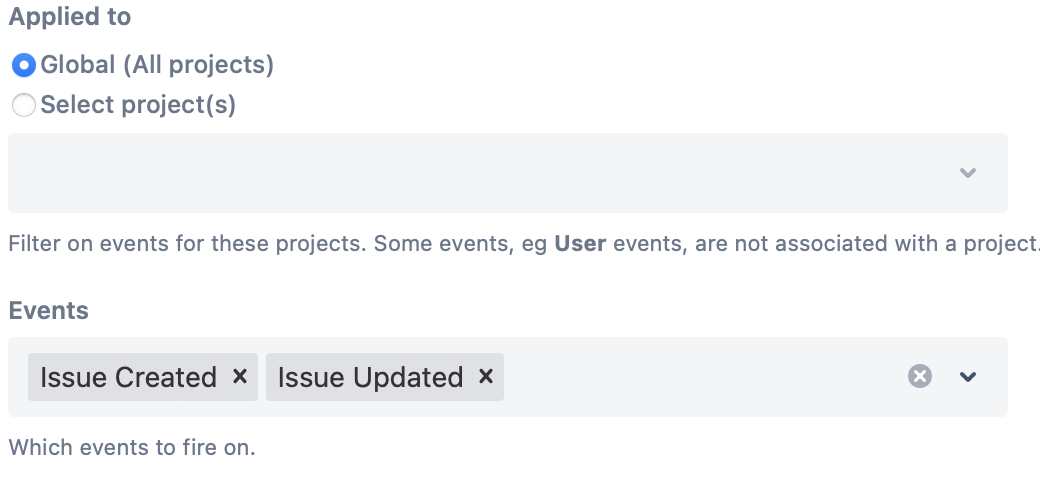Click the Applied to heading
This screenshot has height=478, width=1040.
(x=70, y=17)
